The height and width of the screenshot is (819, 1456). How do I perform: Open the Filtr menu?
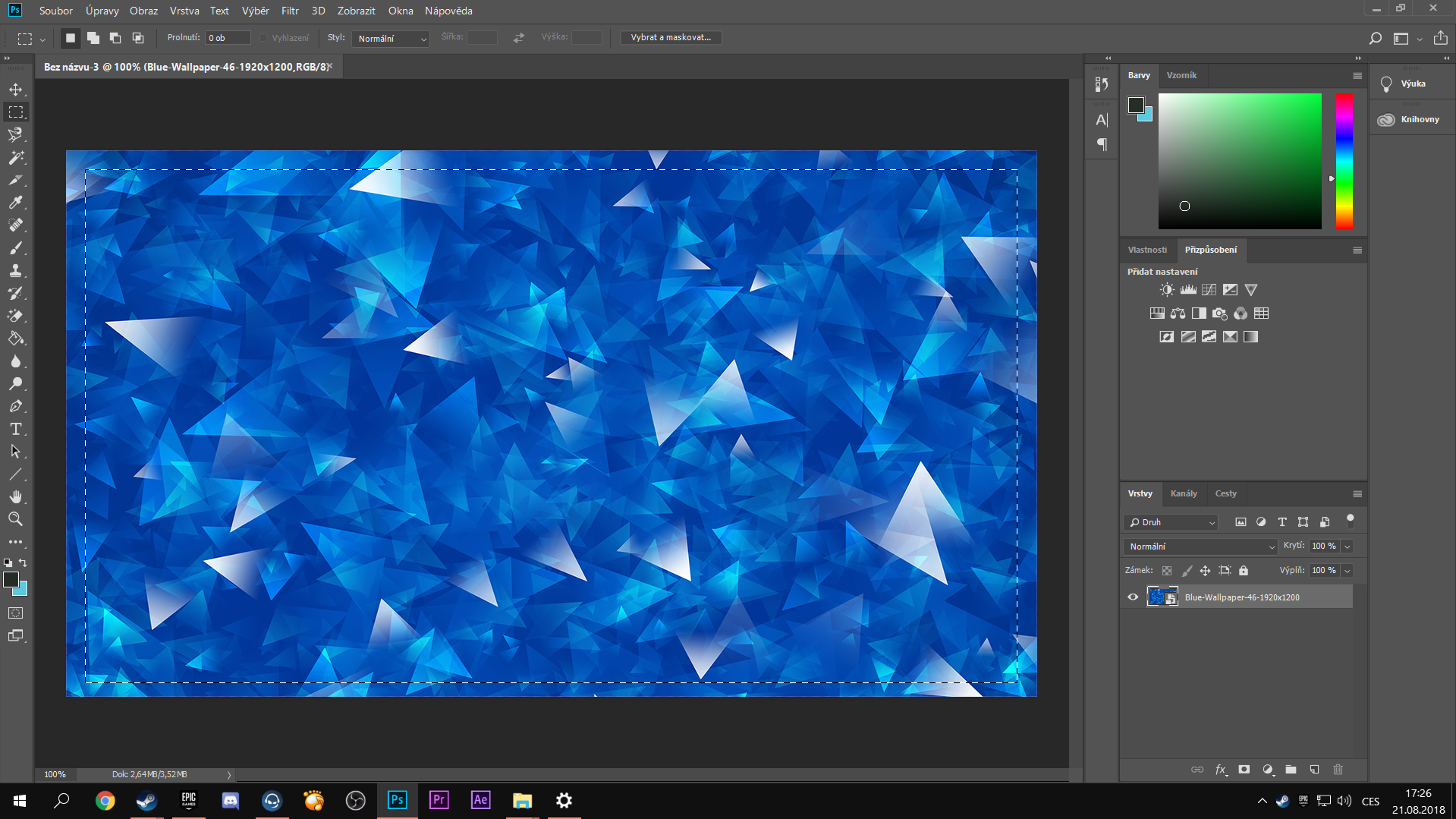[x=290, y=11]
